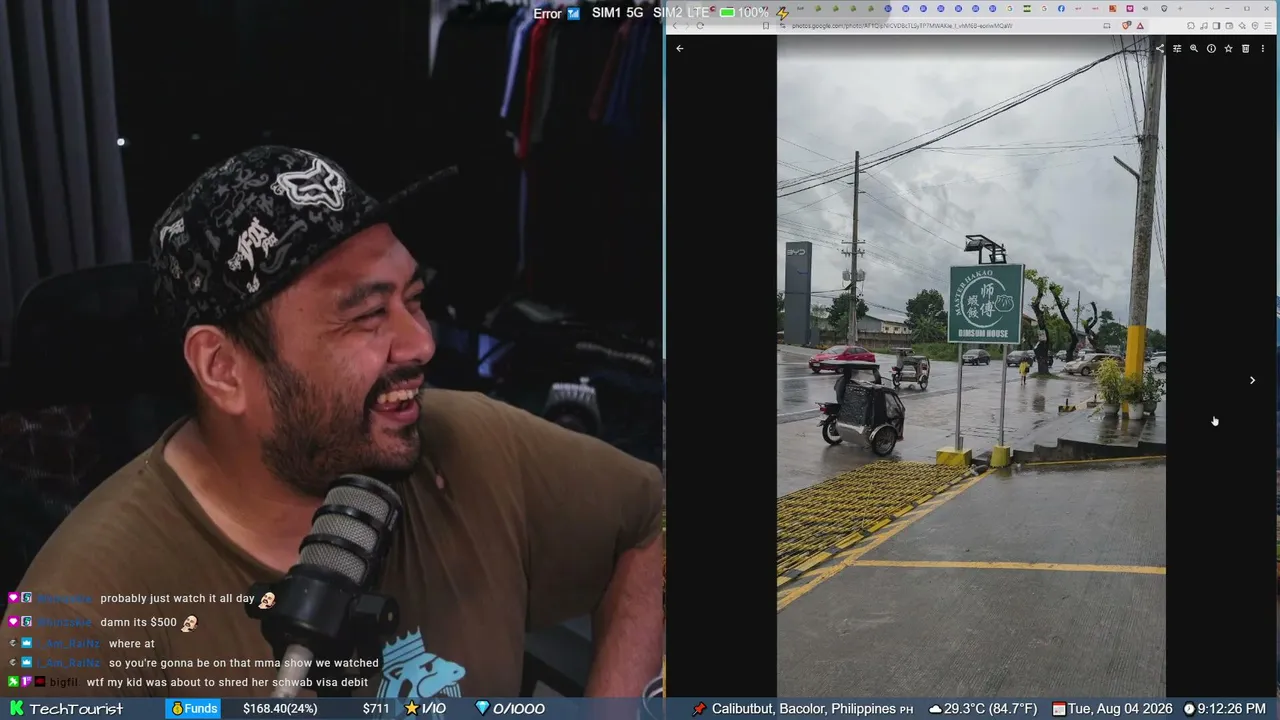
Task: Click chat message about schwab visa debit
Action: (x=227, y=682)
